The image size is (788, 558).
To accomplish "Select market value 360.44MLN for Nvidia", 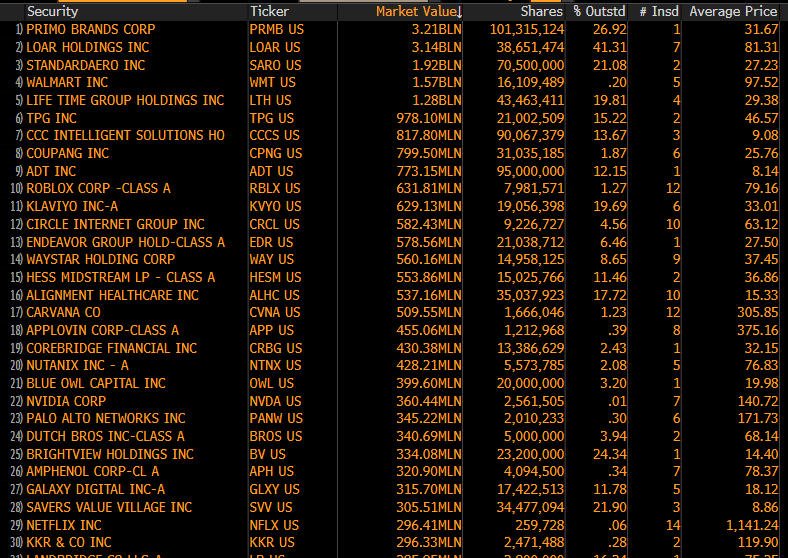I will click(429, 401).
